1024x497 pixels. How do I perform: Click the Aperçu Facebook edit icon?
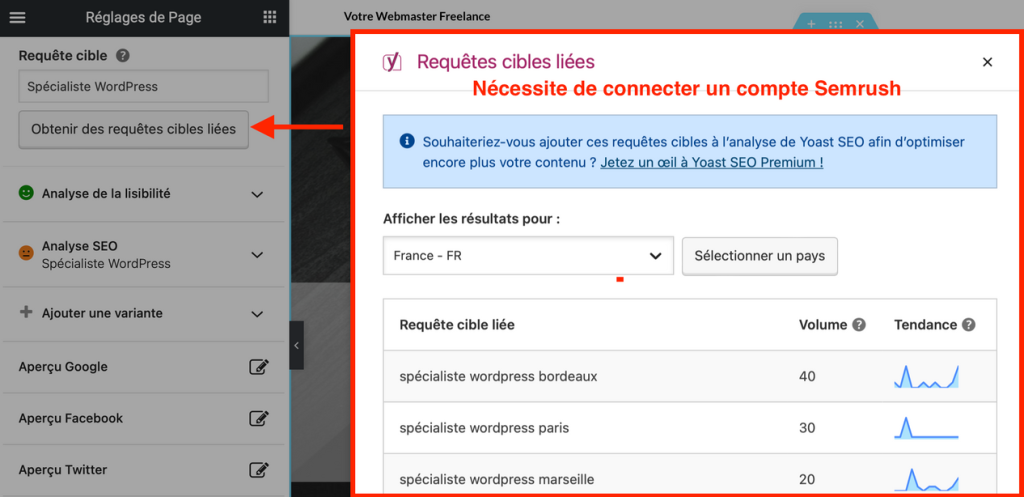(x=258, y=418)
